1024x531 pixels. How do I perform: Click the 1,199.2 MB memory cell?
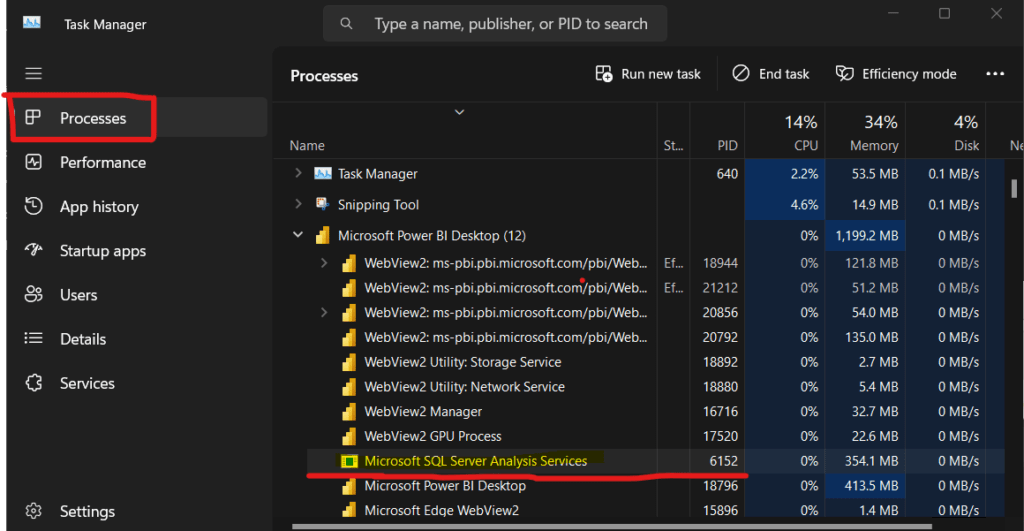[x=866, y=236]
